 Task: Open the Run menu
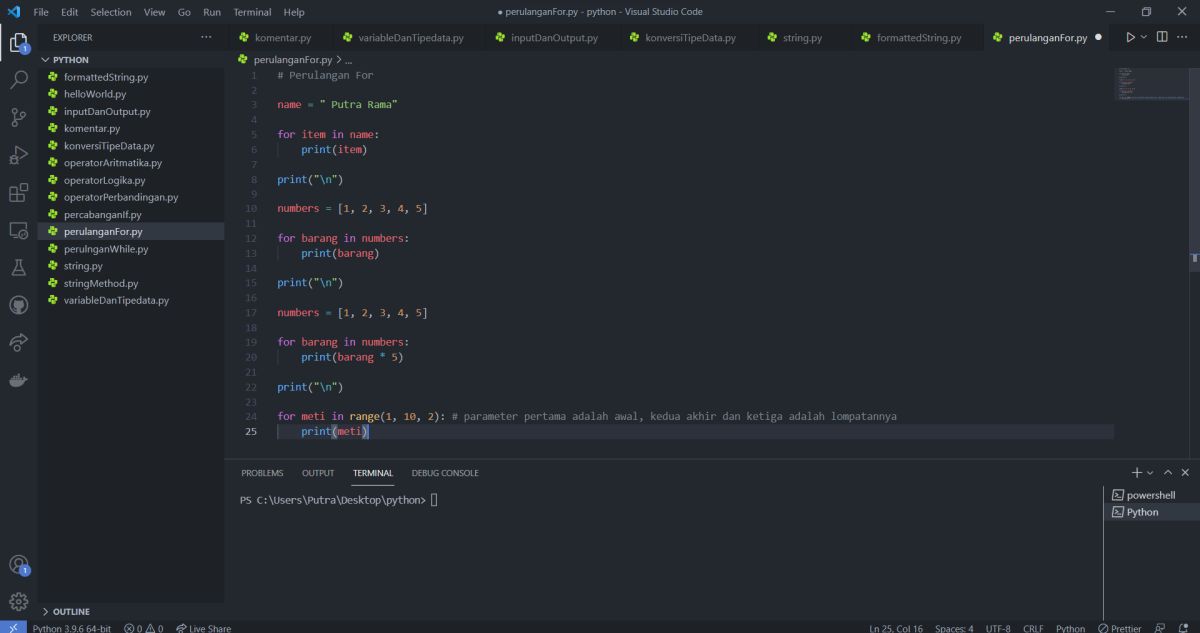212,12
